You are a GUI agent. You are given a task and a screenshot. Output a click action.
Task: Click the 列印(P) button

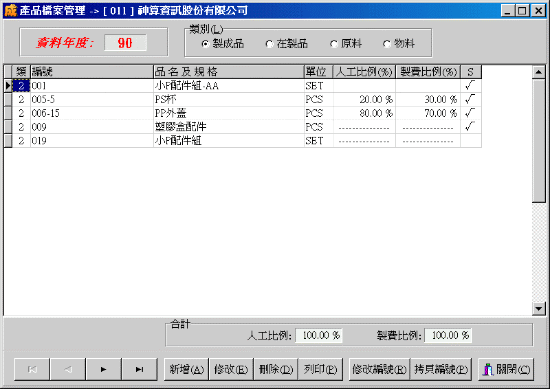[x=320, y=369]
